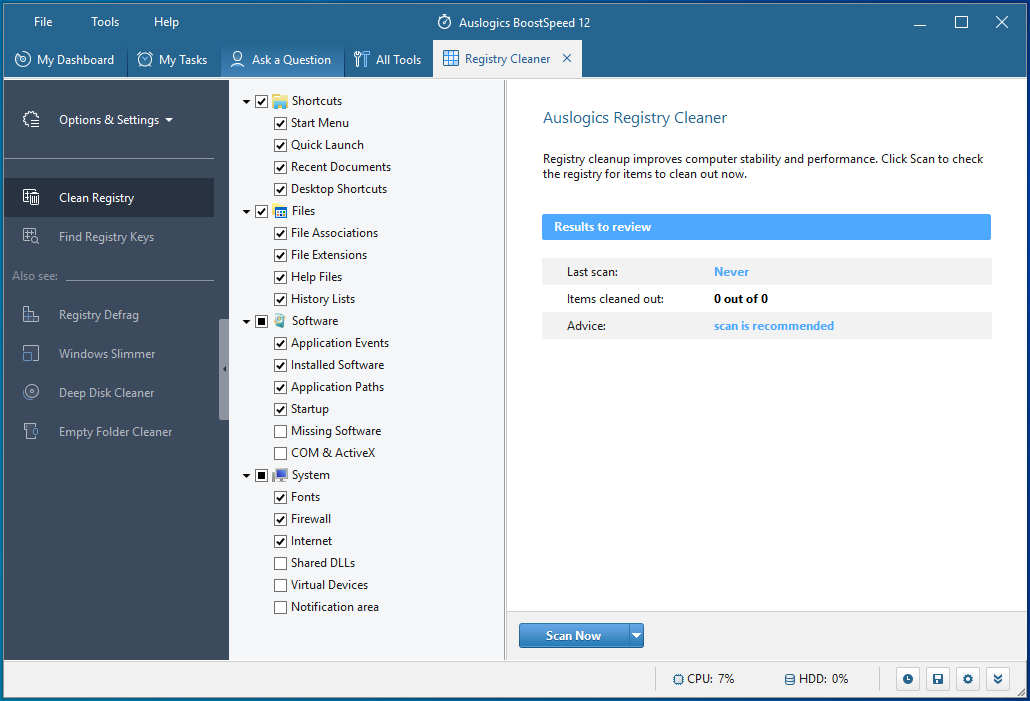Click the Results to review progress bar
The image size is (1030, 701).
click(766, 227)
